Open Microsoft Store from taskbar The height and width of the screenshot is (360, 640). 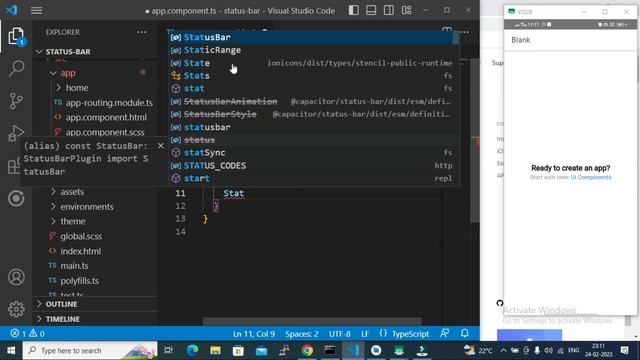coord(238,350)
